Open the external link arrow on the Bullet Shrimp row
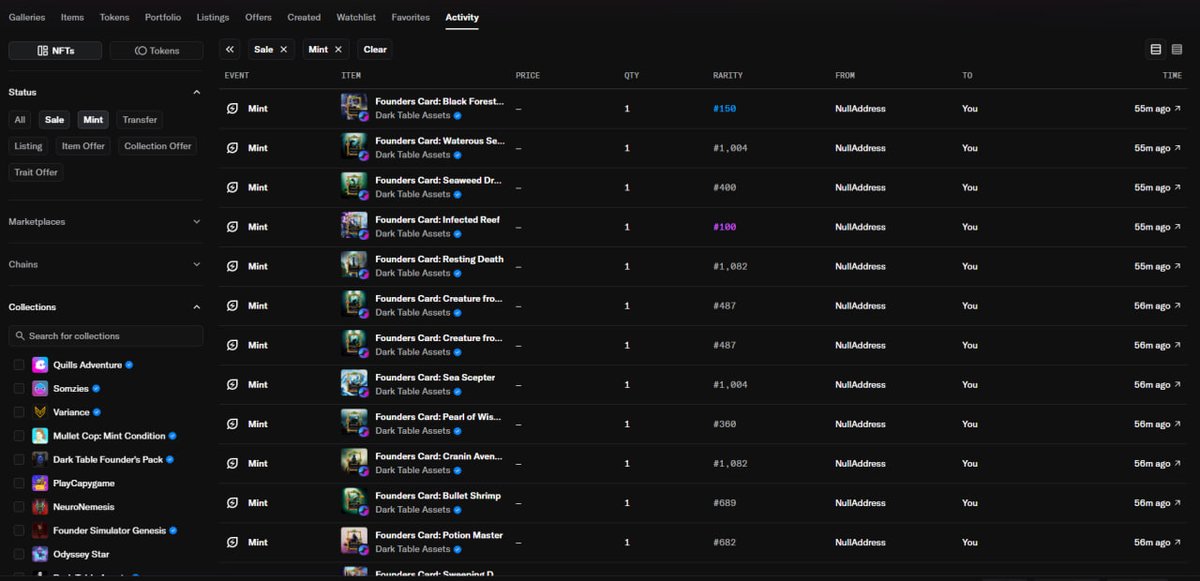 (1177, 503)
